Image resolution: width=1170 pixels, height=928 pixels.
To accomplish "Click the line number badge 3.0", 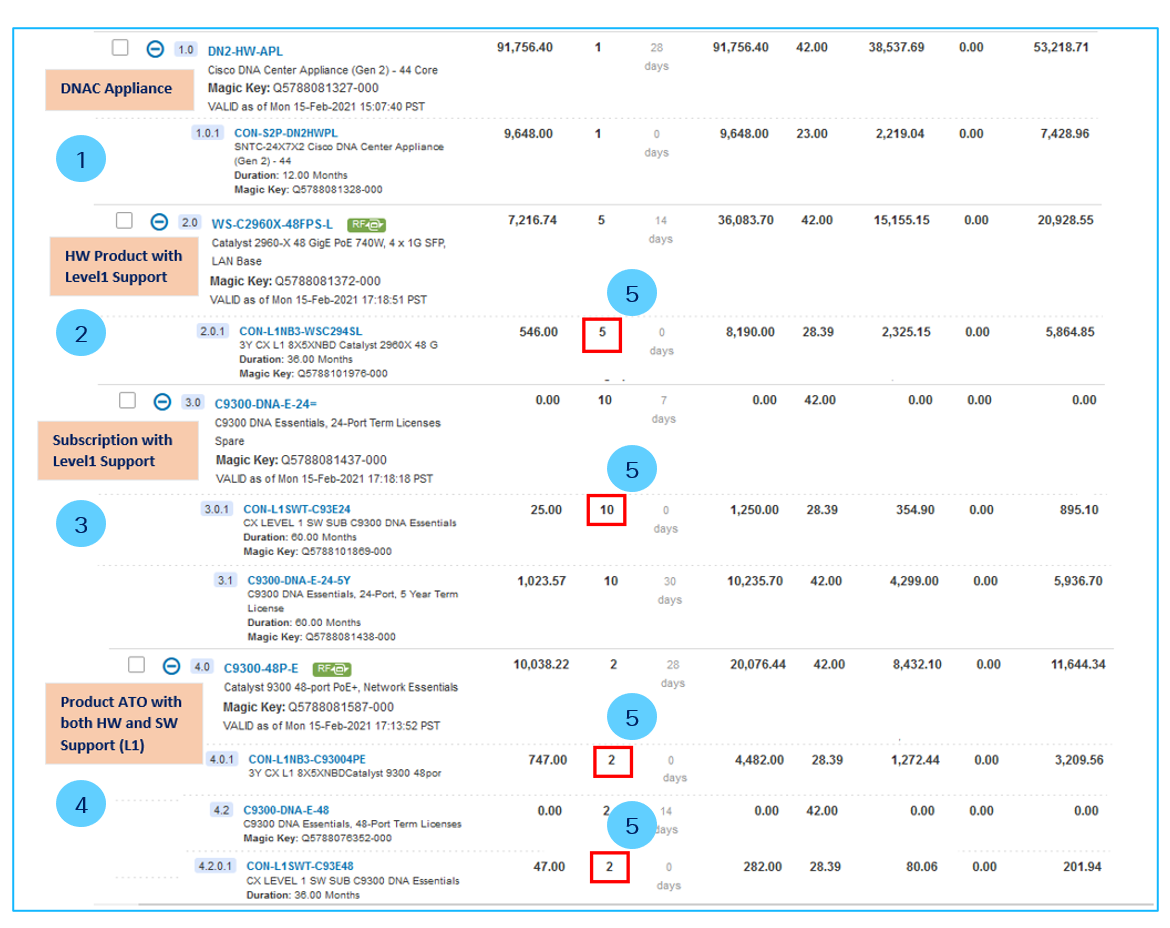I will 193,403.
